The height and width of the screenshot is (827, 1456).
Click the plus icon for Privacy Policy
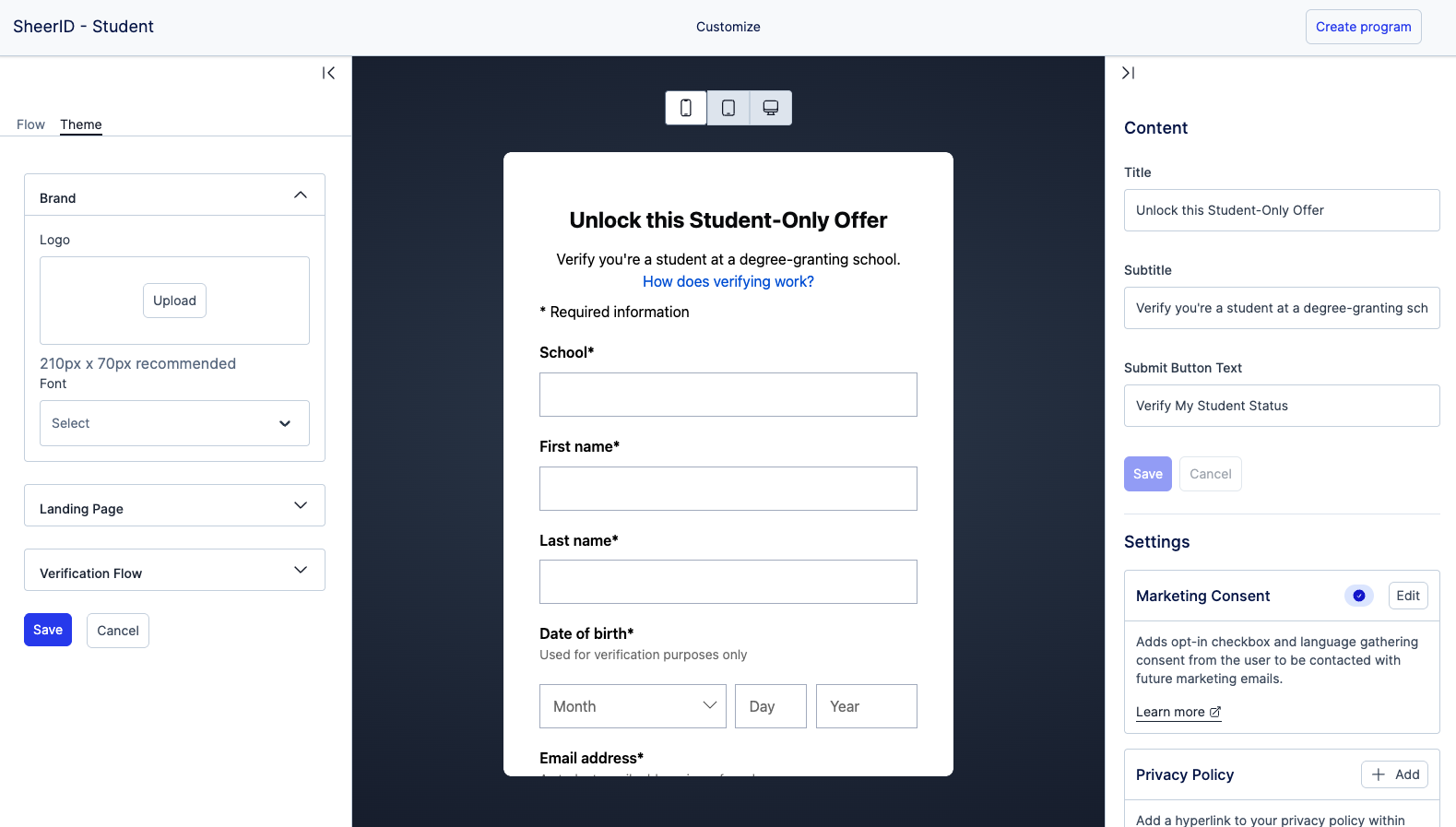tap(1379, 774)
